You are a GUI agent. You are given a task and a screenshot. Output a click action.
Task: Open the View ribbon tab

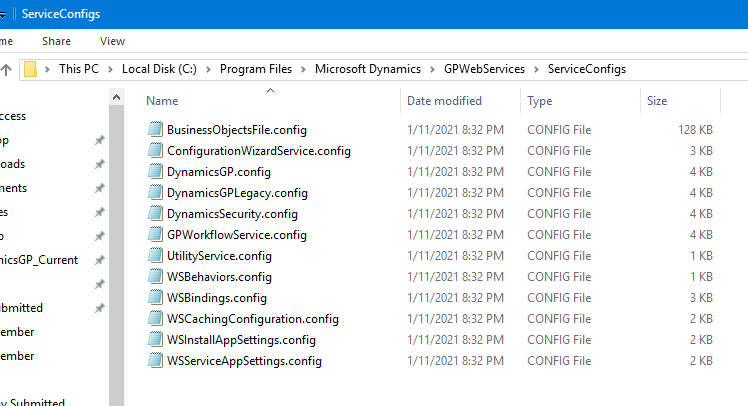(112, 42)
